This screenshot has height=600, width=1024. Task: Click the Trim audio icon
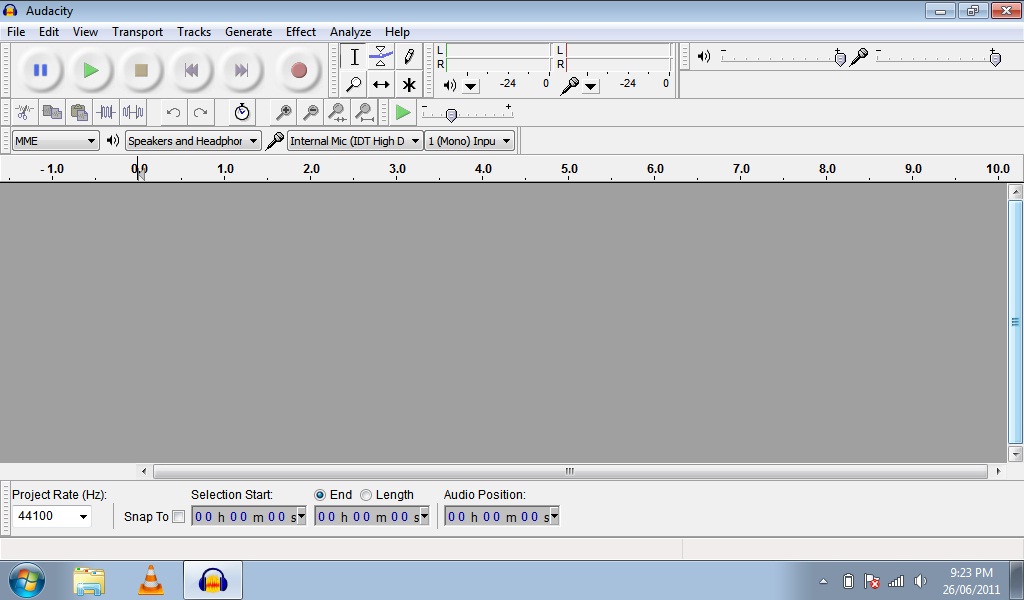pyautogui.click(x=106, y=113)
